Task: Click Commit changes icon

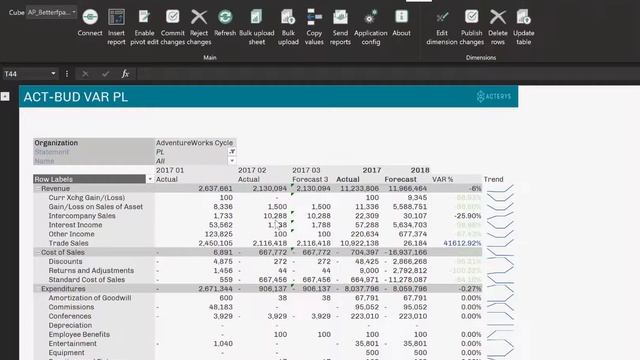Action: (173, 17)
